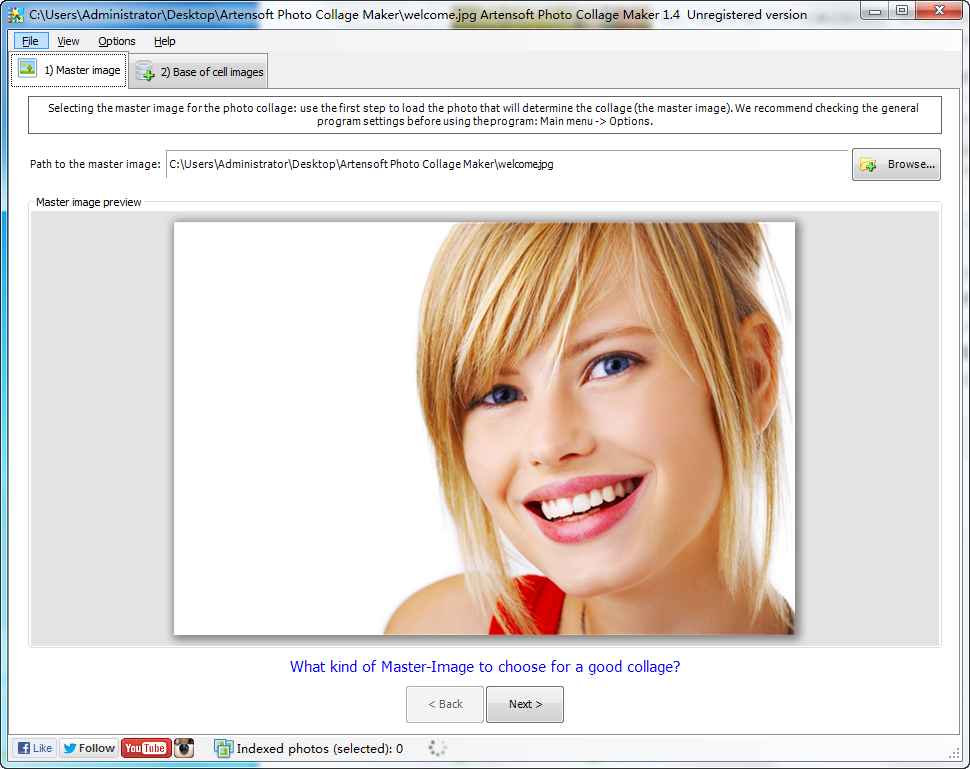Open the Help menu
Viewport: 970px width, 769px height.
[x=165, y=41]
